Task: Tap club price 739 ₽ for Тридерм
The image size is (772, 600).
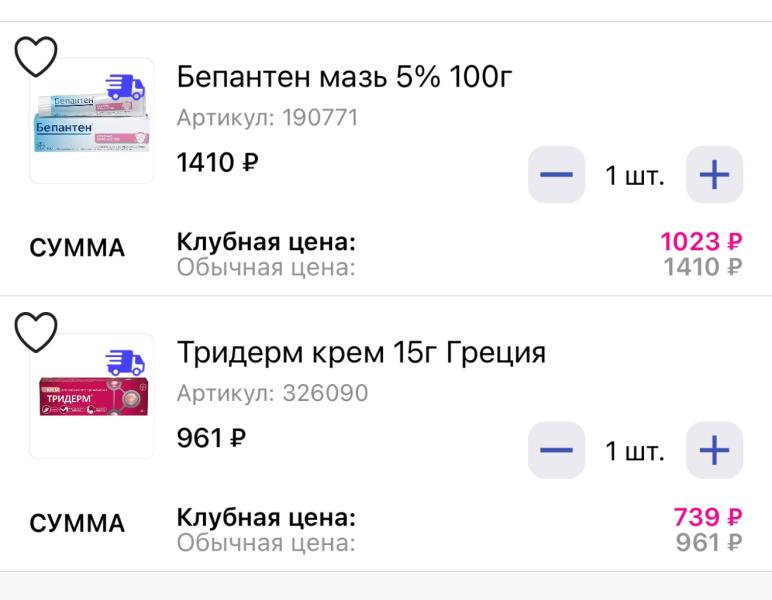Action: click(x=708, y=517)
